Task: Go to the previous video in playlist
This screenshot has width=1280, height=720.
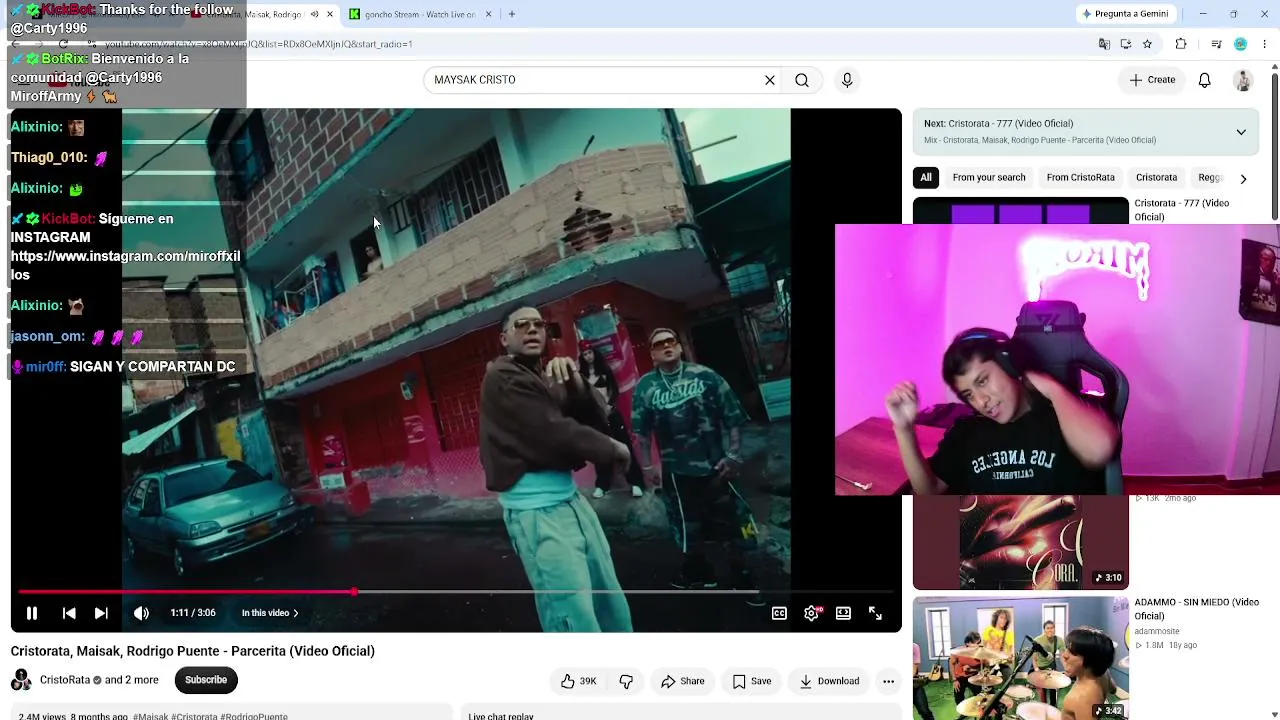Action: [69, 613]
